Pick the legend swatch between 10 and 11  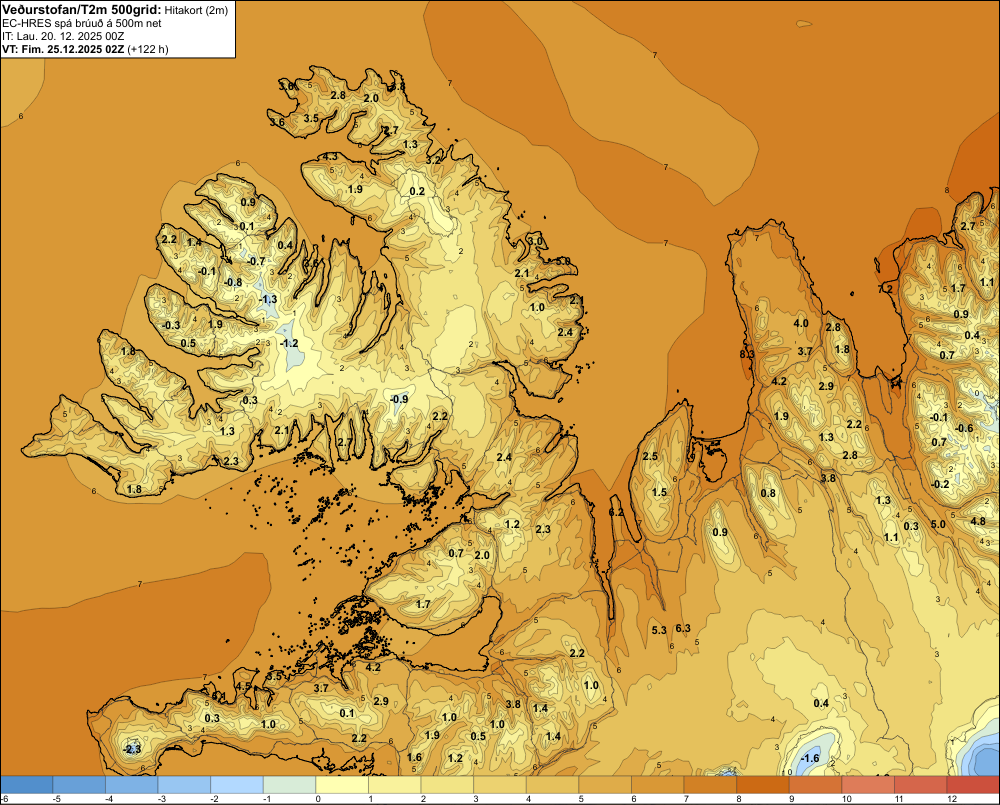coord(868,785)
